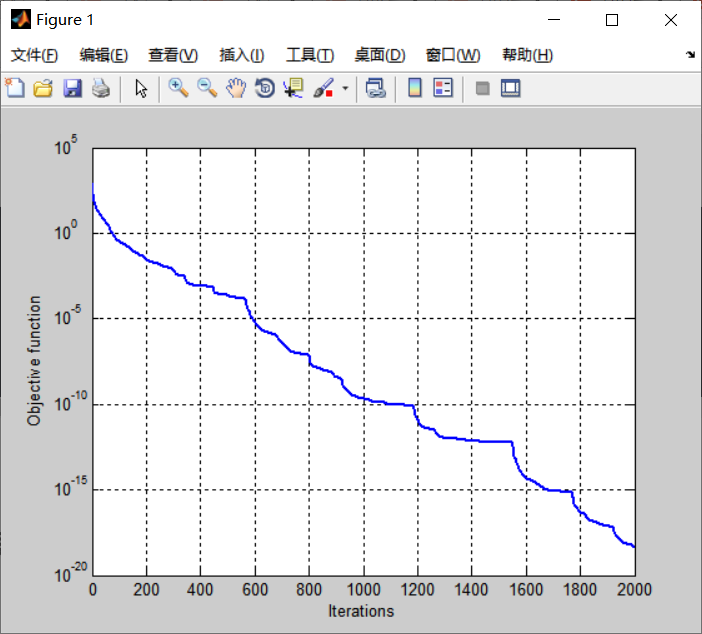Screen dimensions: 702x634
Task: Toggle the Brush data tool
Action: pyautogui.click(x=323, y=88)
